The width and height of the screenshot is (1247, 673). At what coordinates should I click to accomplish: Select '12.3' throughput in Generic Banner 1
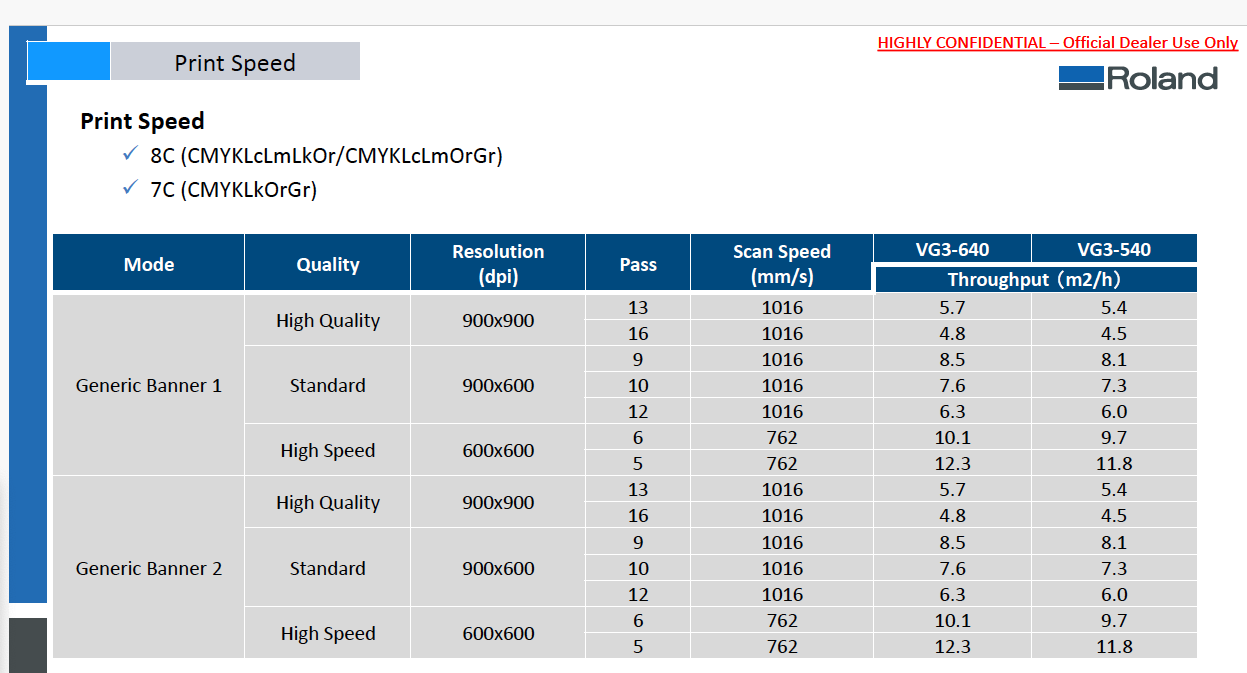(x=952, y=463)
